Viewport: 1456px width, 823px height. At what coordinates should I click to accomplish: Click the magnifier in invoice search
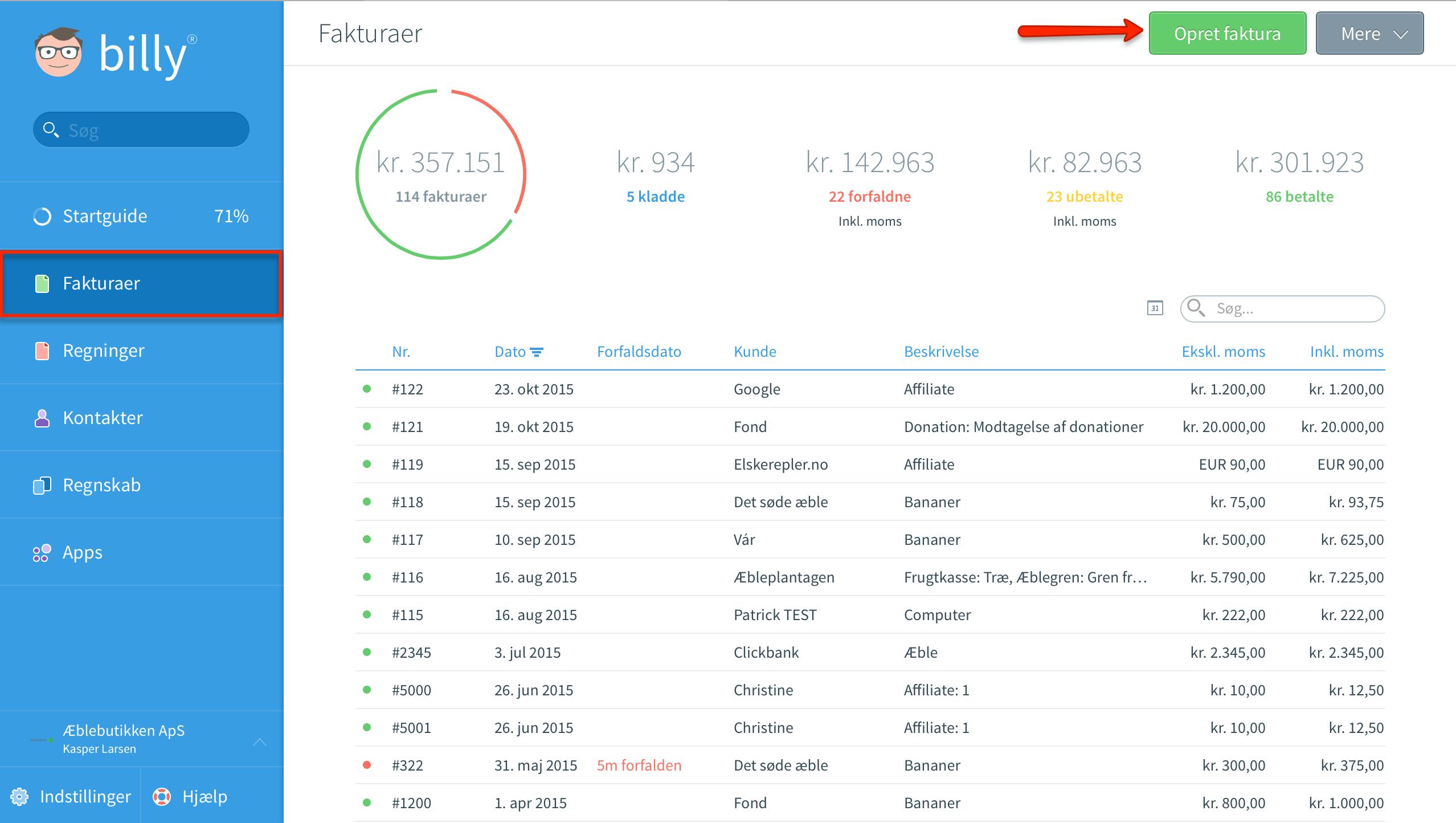[x=1196, y=308]
